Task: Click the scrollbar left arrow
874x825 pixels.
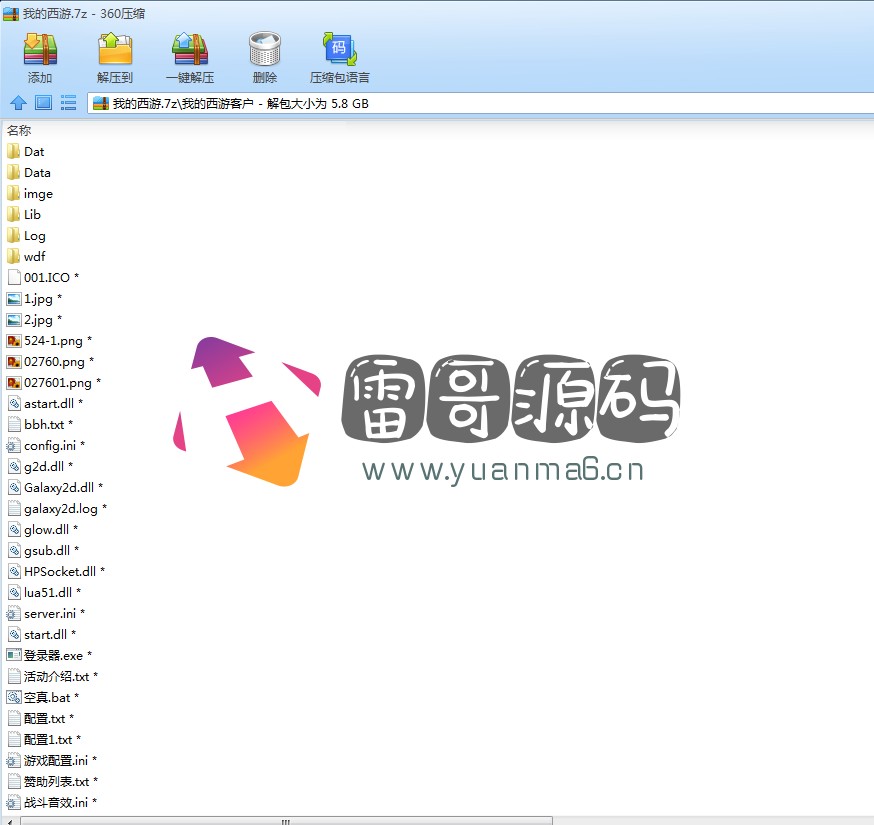Action: point(9,821)
